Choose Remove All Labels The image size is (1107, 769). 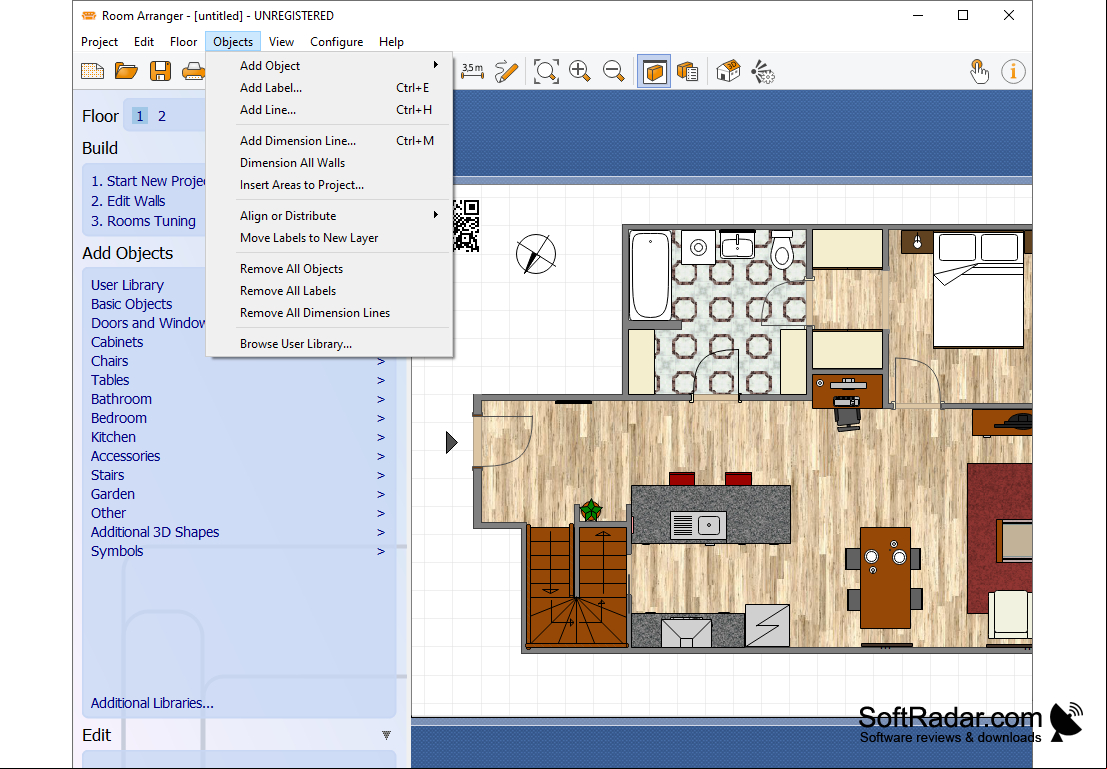330,290
